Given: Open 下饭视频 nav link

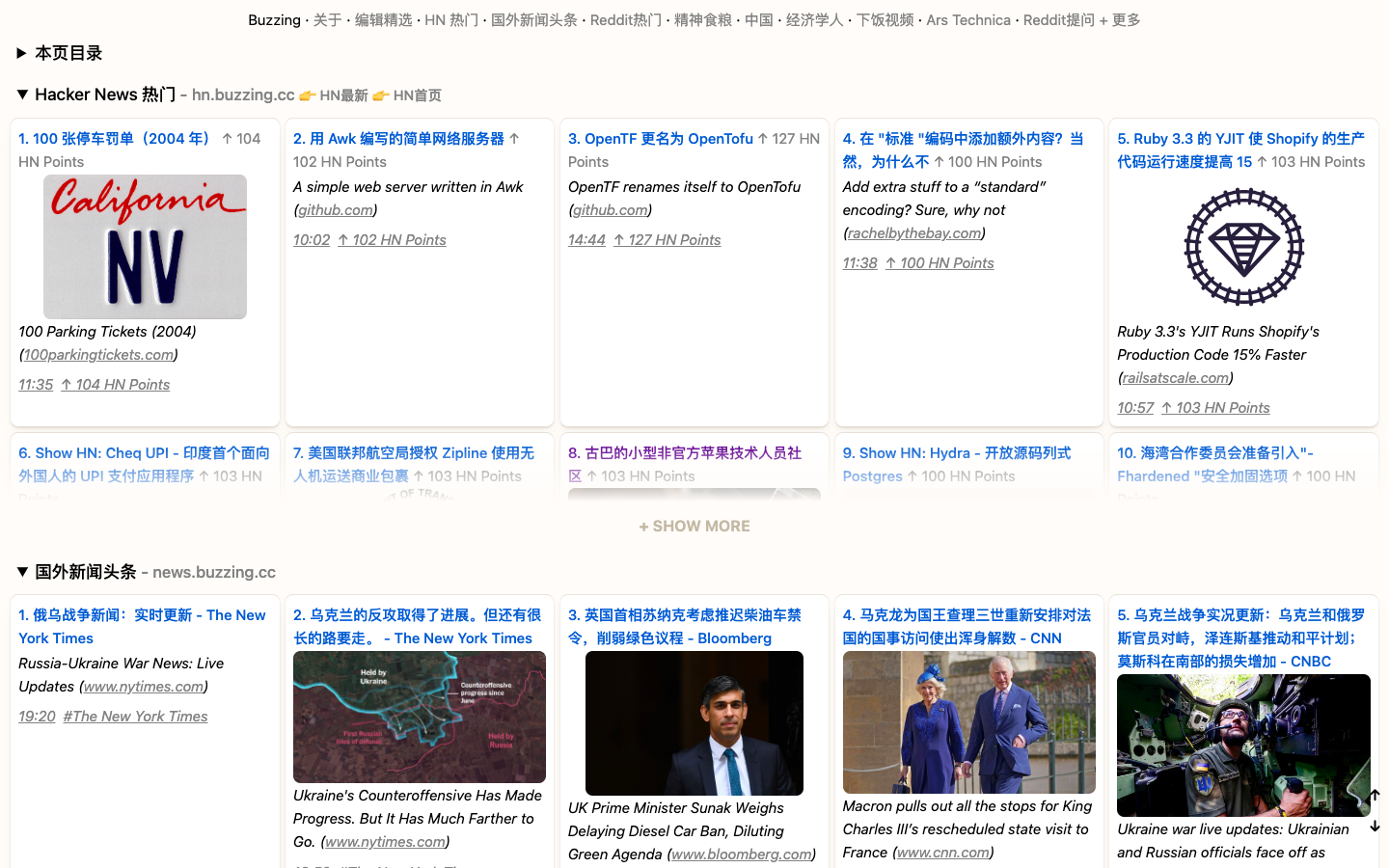Looking at the screenshot, I should [x=885, y=19].
